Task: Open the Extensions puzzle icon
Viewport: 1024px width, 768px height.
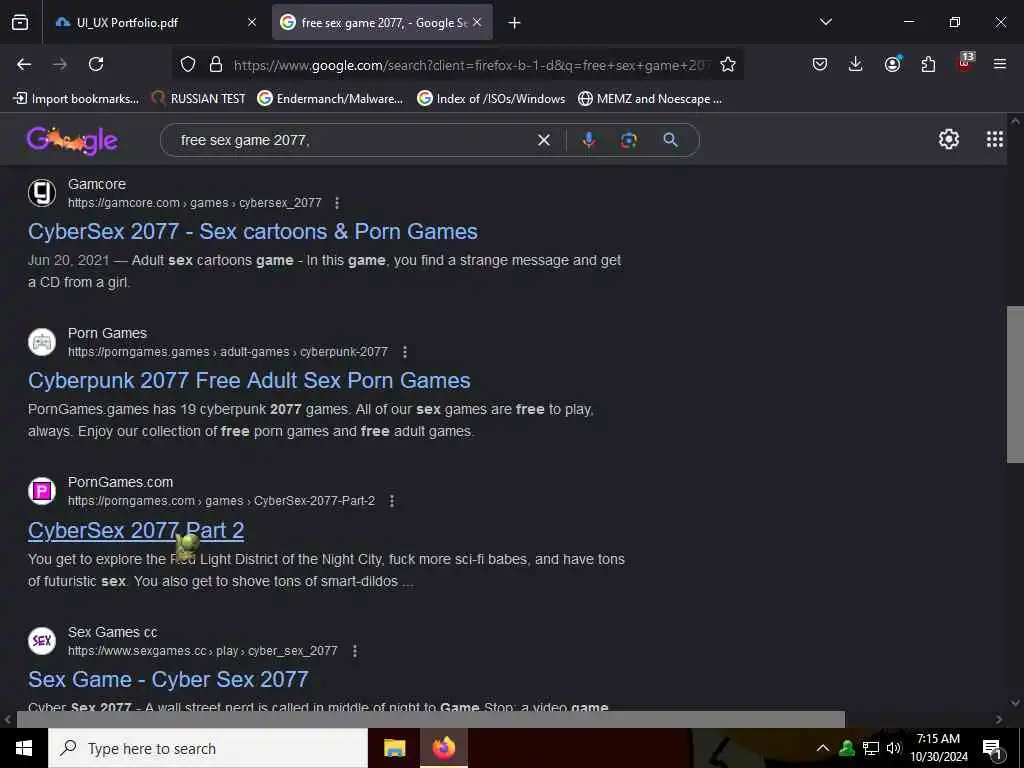Action: (x=928, y=64)
